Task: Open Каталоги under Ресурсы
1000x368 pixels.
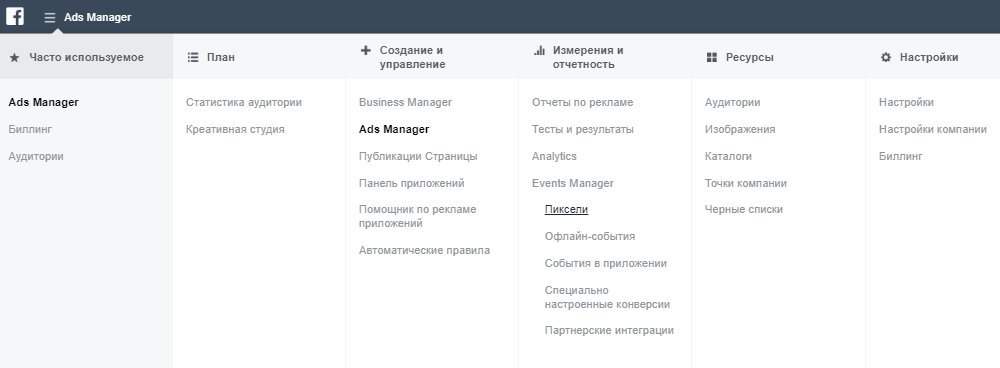Action: coord(728,156)
